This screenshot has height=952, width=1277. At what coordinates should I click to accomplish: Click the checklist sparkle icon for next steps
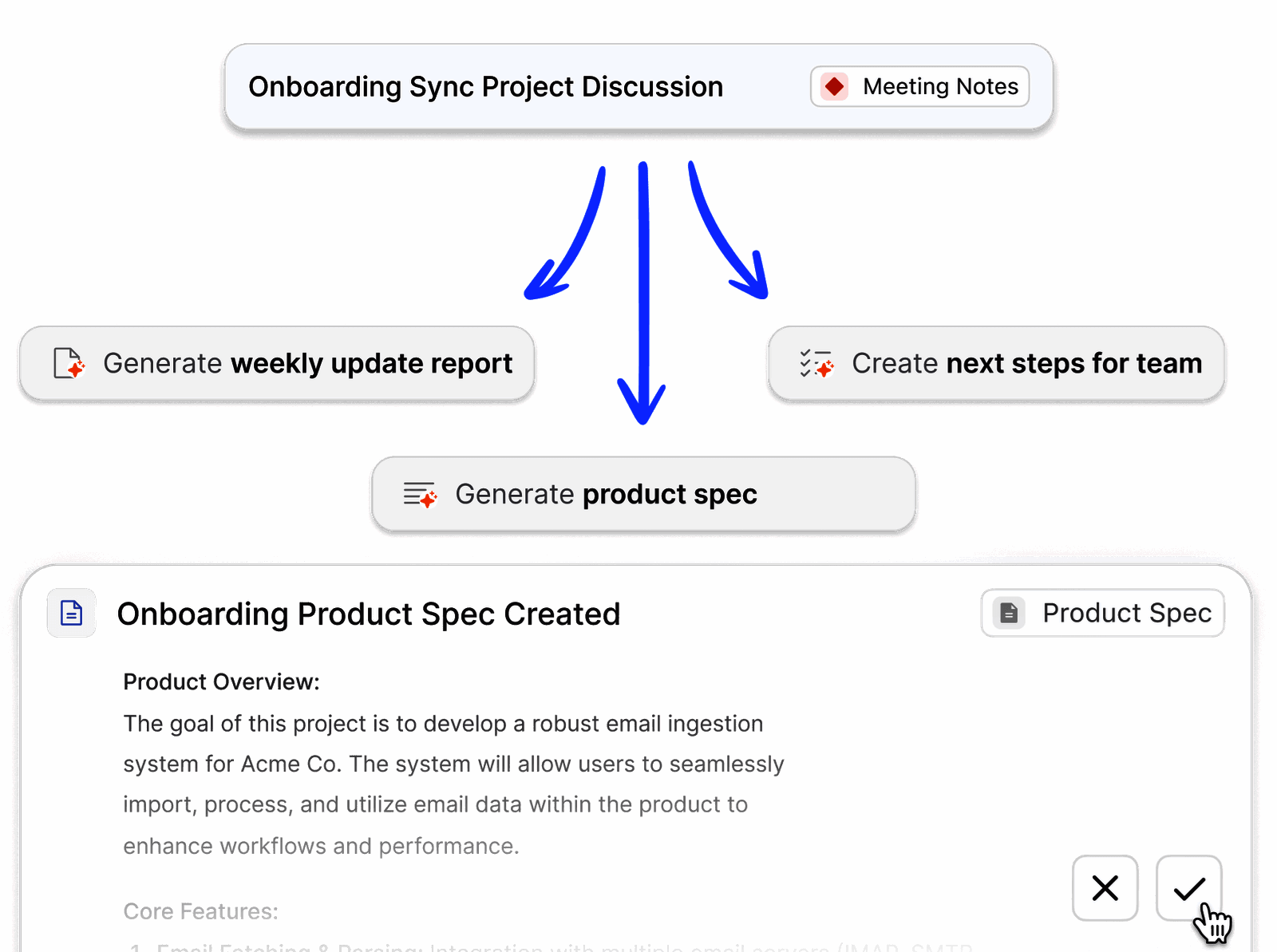[816, 363]
